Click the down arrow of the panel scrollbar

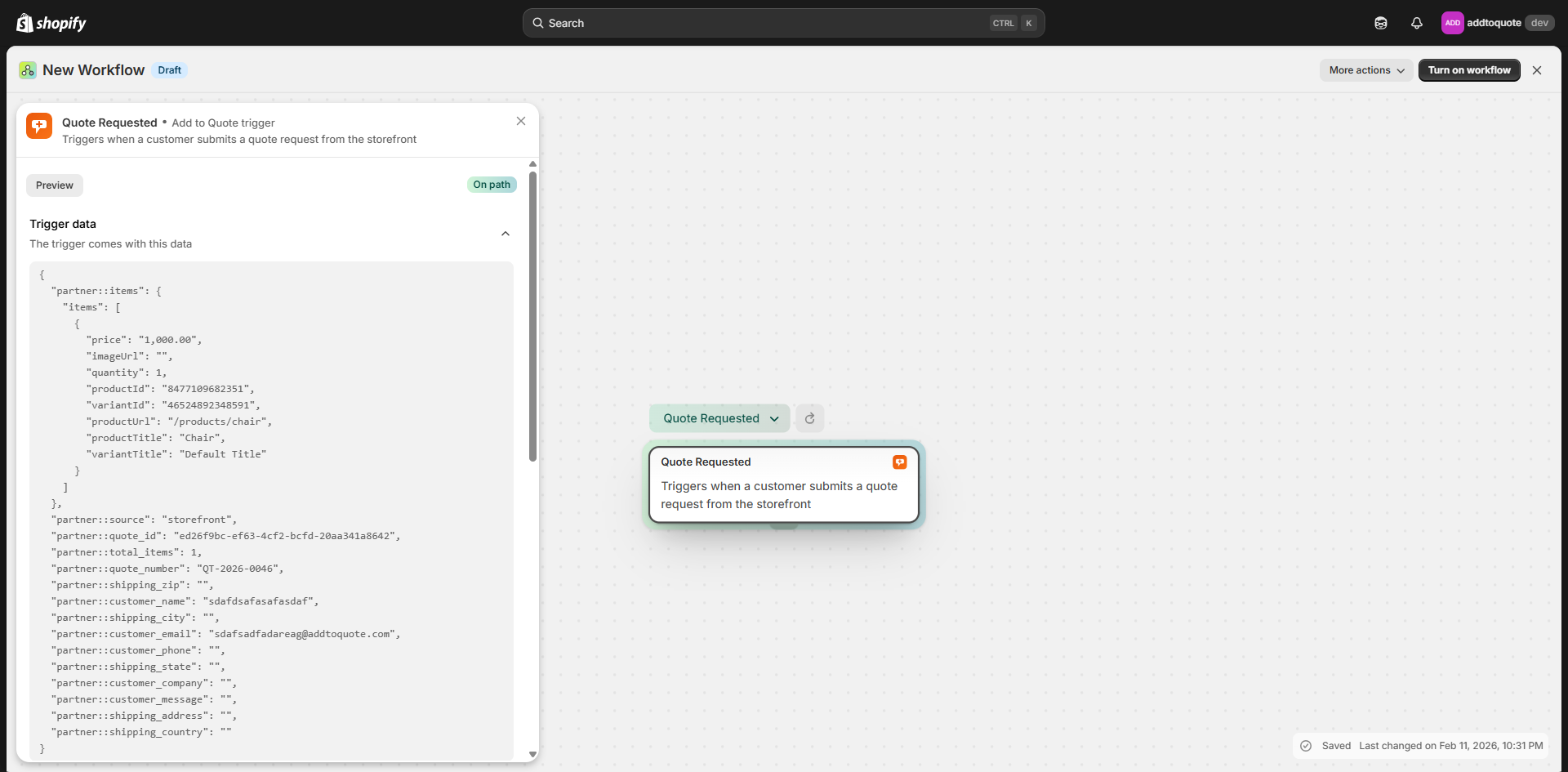point(533,754)
